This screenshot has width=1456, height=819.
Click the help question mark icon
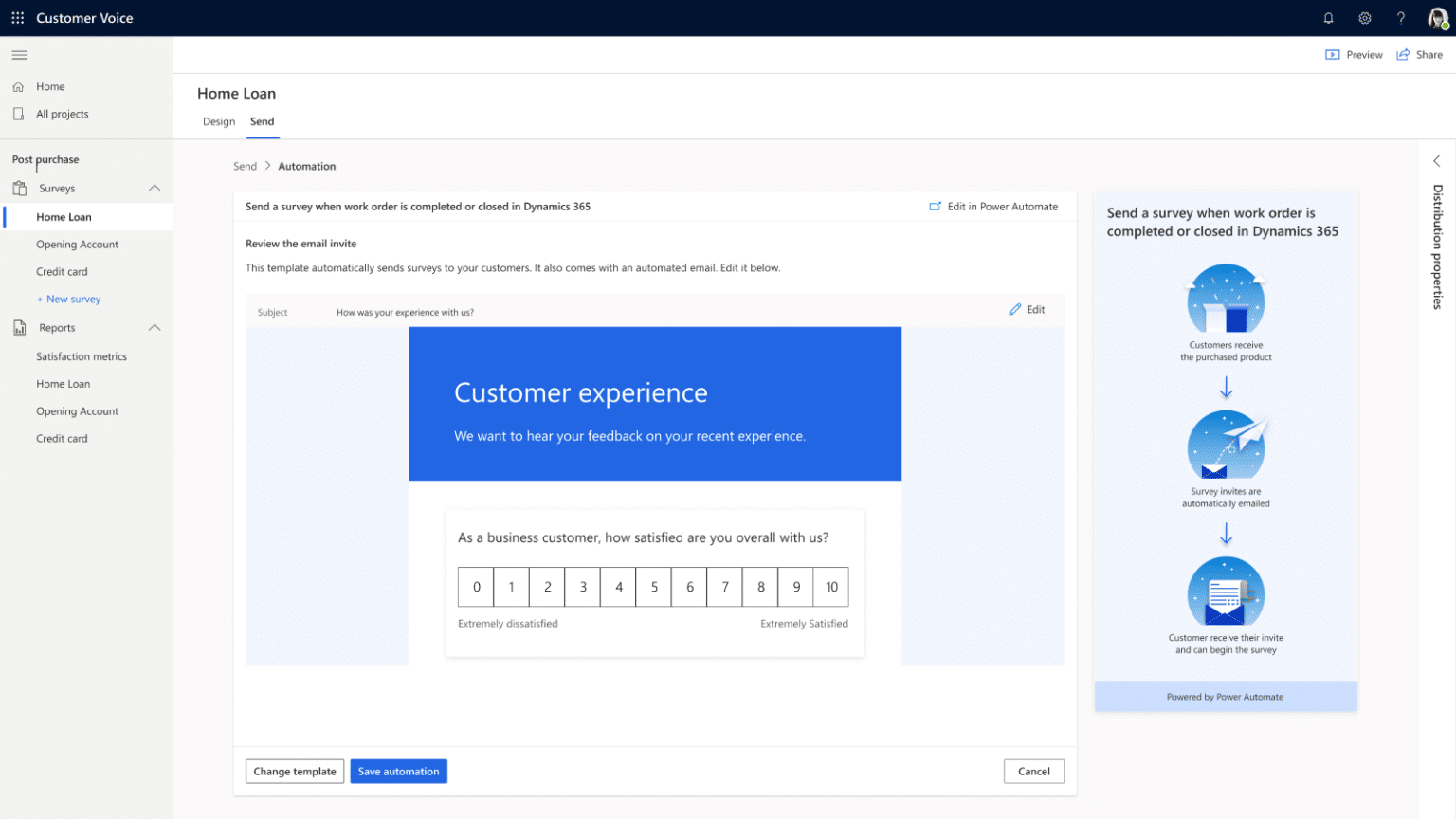[1400, 18]
